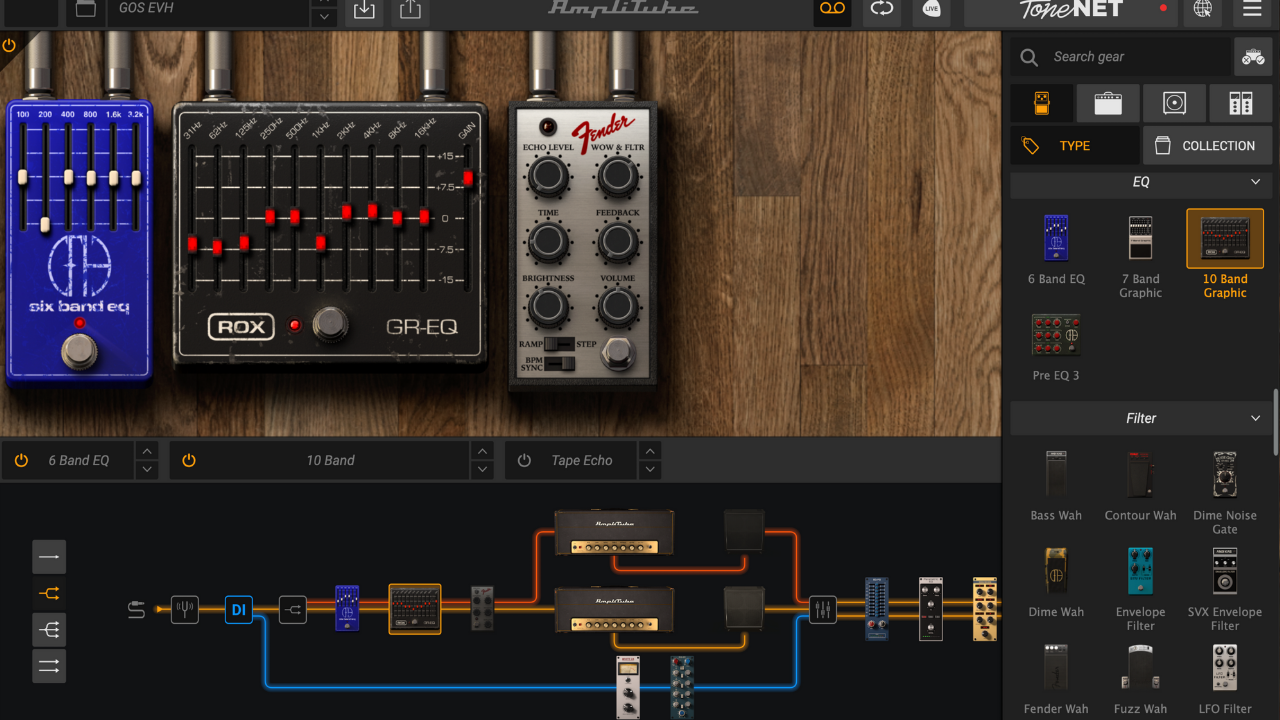This screenshot has width=1280, height=720.
Task: Switch to the amps gear tab
Action: click(1108, 103)
